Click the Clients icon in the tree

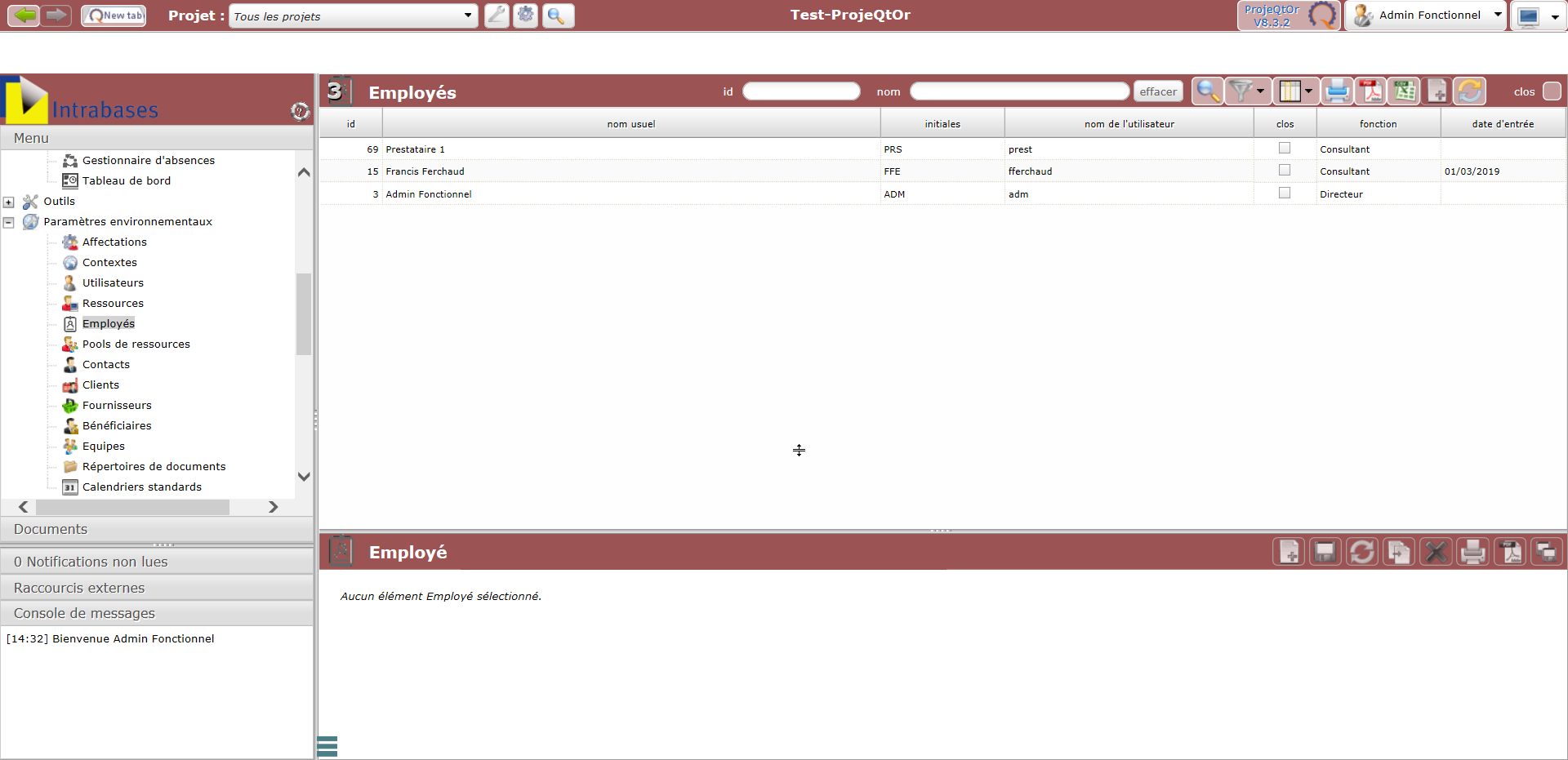70,385
